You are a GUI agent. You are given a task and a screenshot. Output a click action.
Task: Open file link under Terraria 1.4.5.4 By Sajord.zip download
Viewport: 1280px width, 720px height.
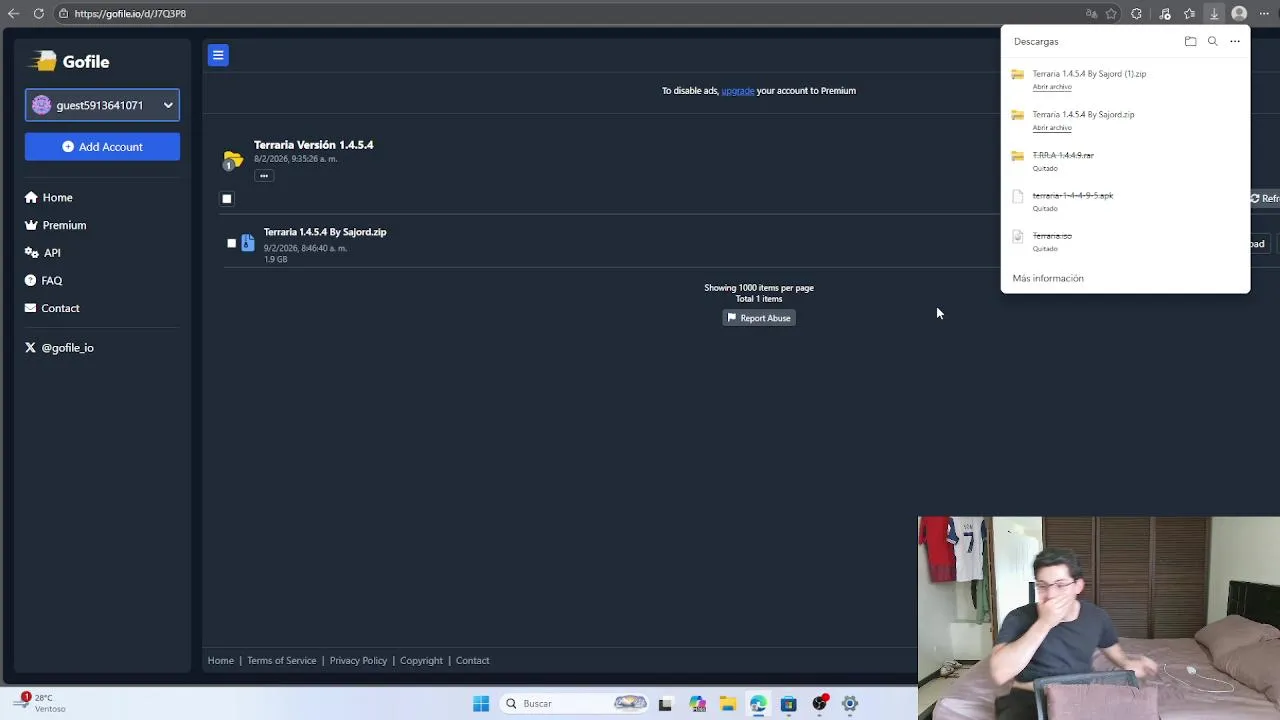1052,128
